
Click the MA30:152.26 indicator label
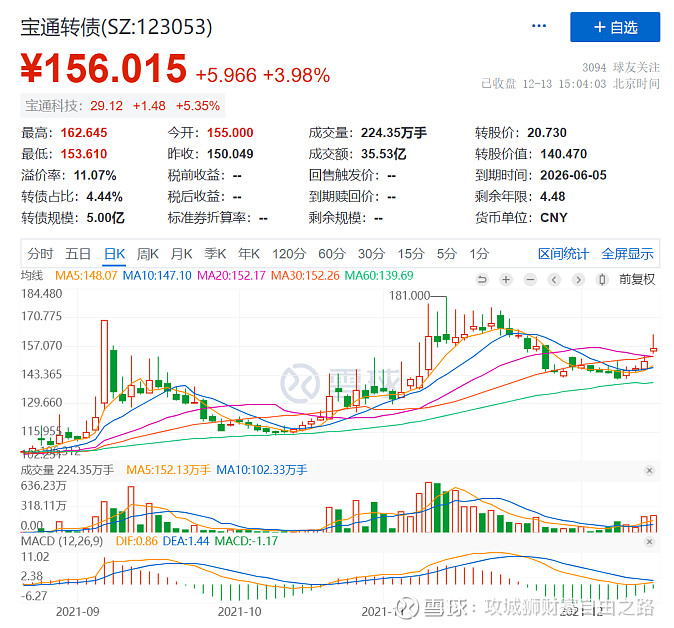305,276
